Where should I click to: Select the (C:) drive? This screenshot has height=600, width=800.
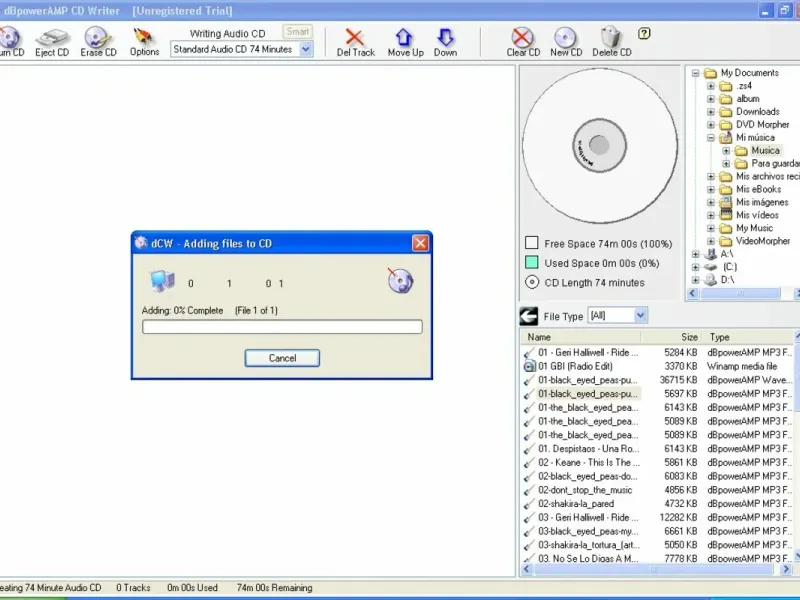pyautogui.click(x=730, y=267)
